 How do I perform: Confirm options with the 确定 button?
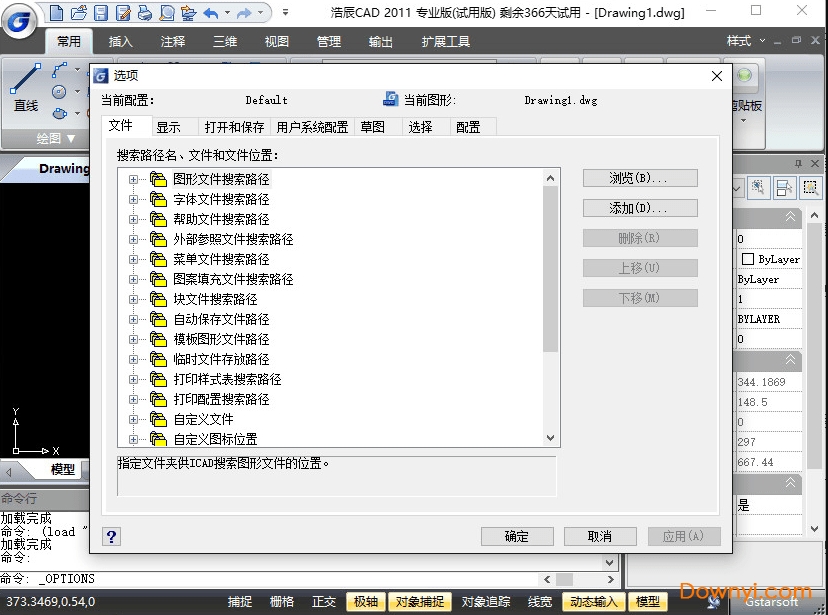(x=517, y=536)
